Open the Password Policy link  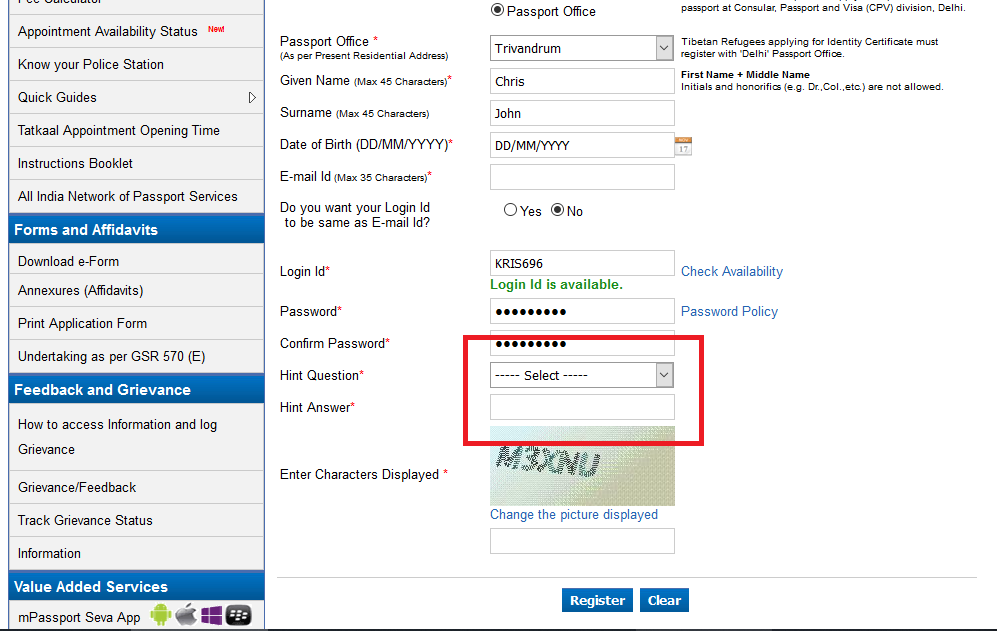coord(728,311)
